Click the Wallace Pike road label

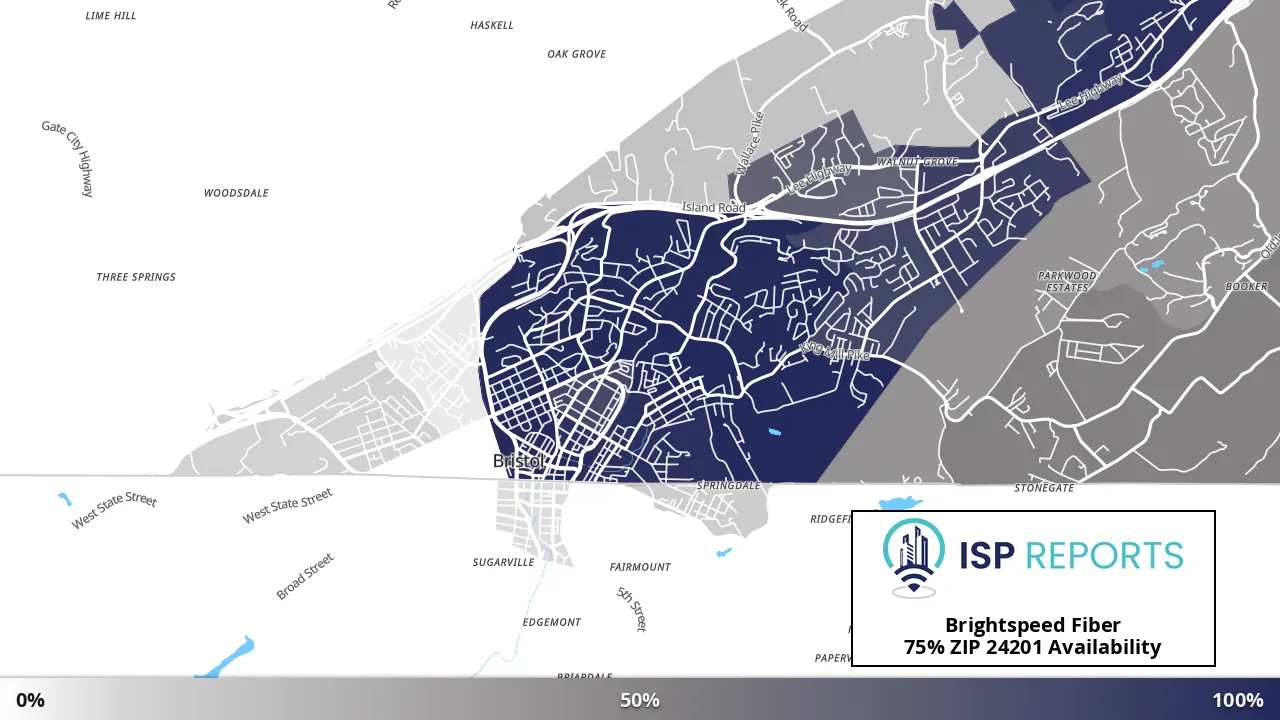749,143
